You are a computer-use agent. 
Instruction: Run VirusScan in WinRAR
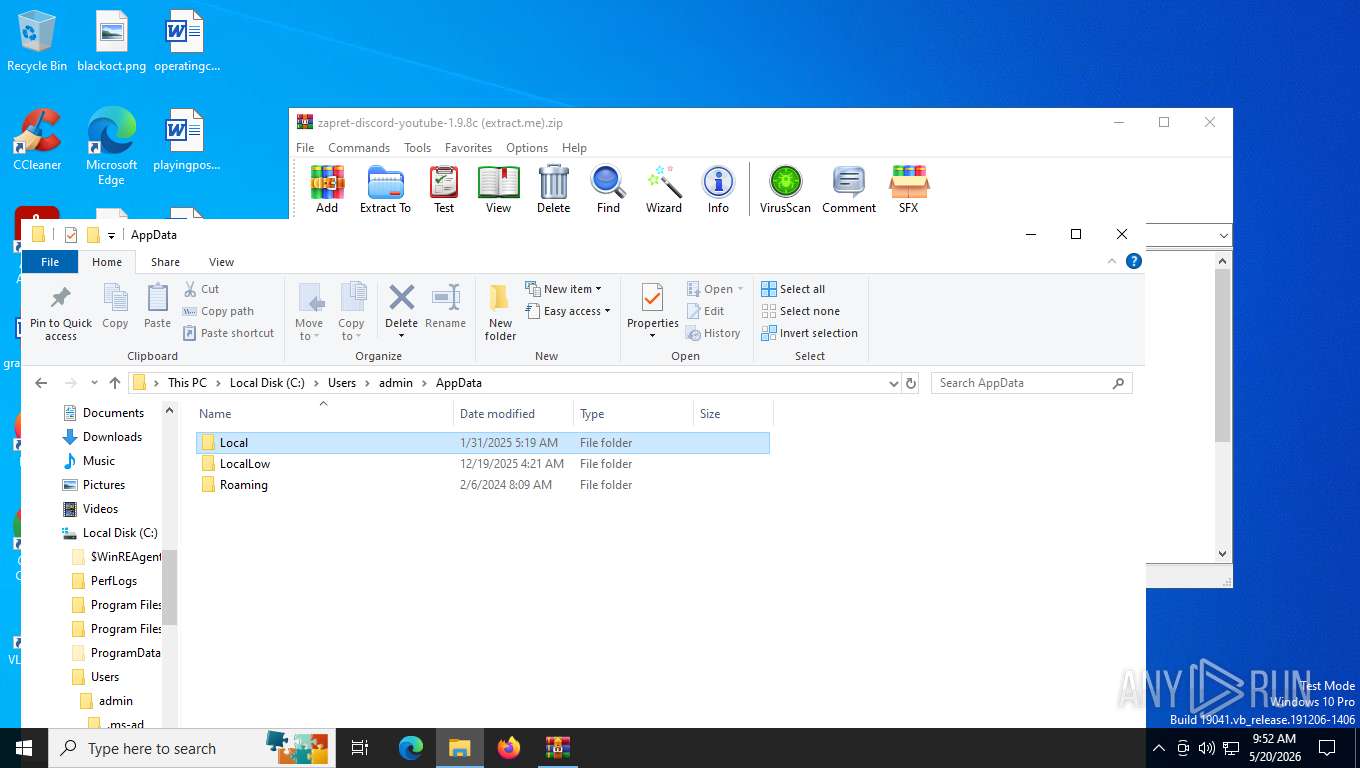(785, 190)
